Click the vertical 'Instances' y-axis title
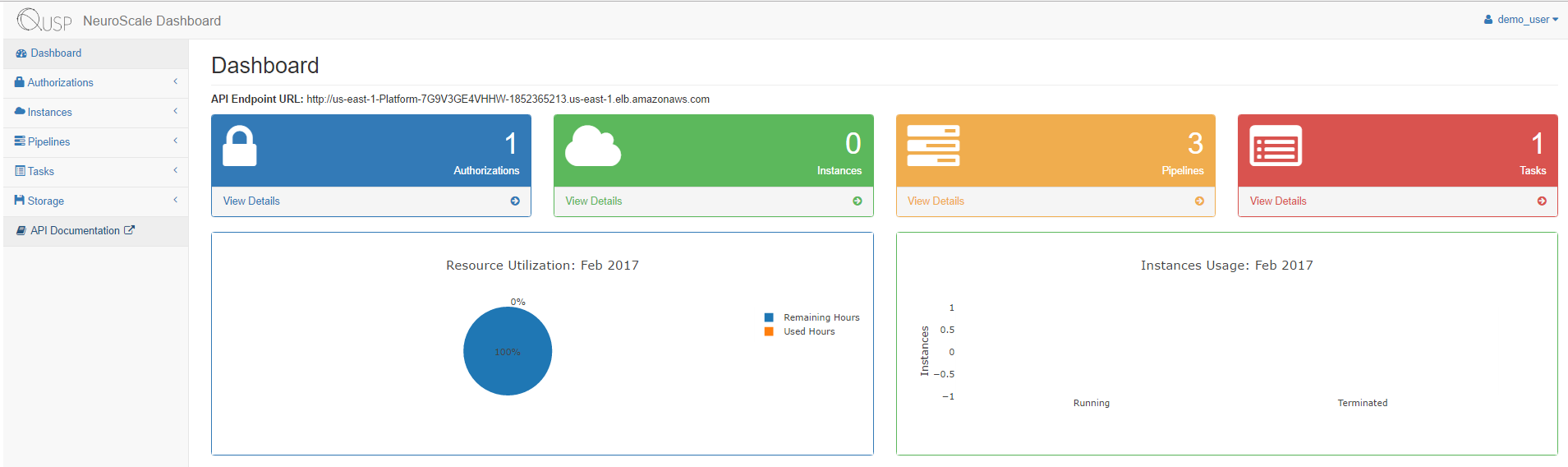Screen dimensions: 1568x467 (925, 351)
